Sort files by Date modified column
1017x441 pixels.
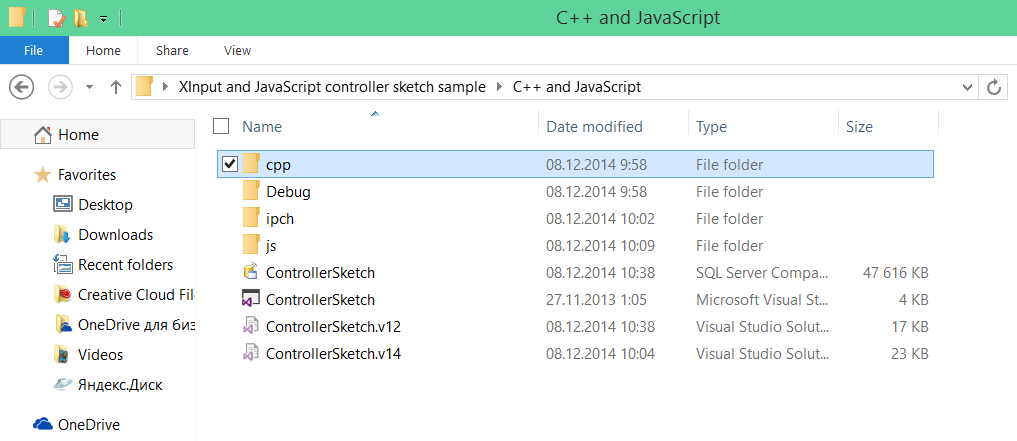[x=594, y=126]
